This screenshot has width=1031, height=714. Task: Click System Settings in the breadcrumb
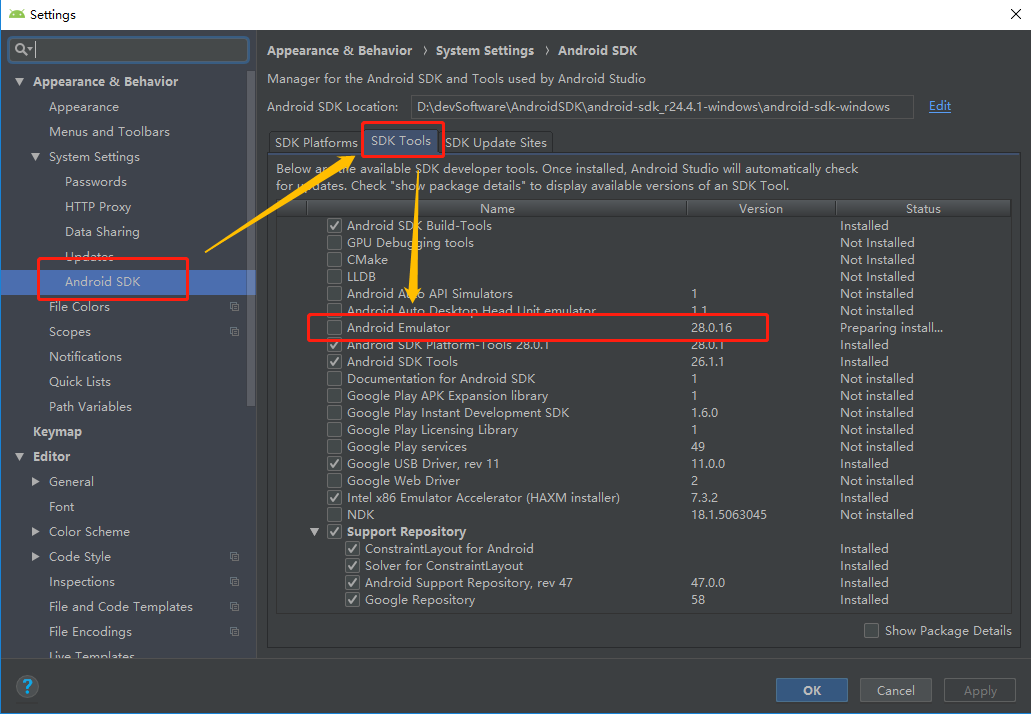485,51
